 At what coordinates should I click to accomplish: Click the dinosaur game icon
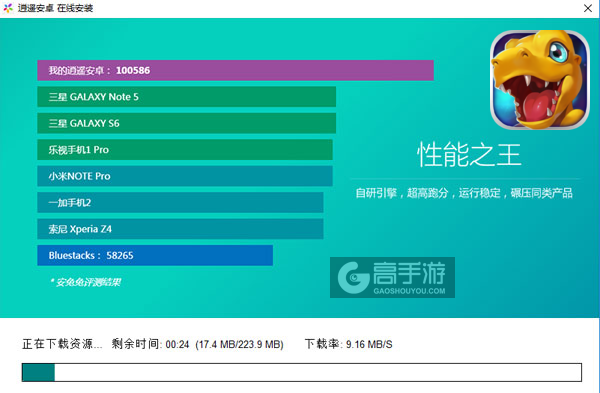540,80
